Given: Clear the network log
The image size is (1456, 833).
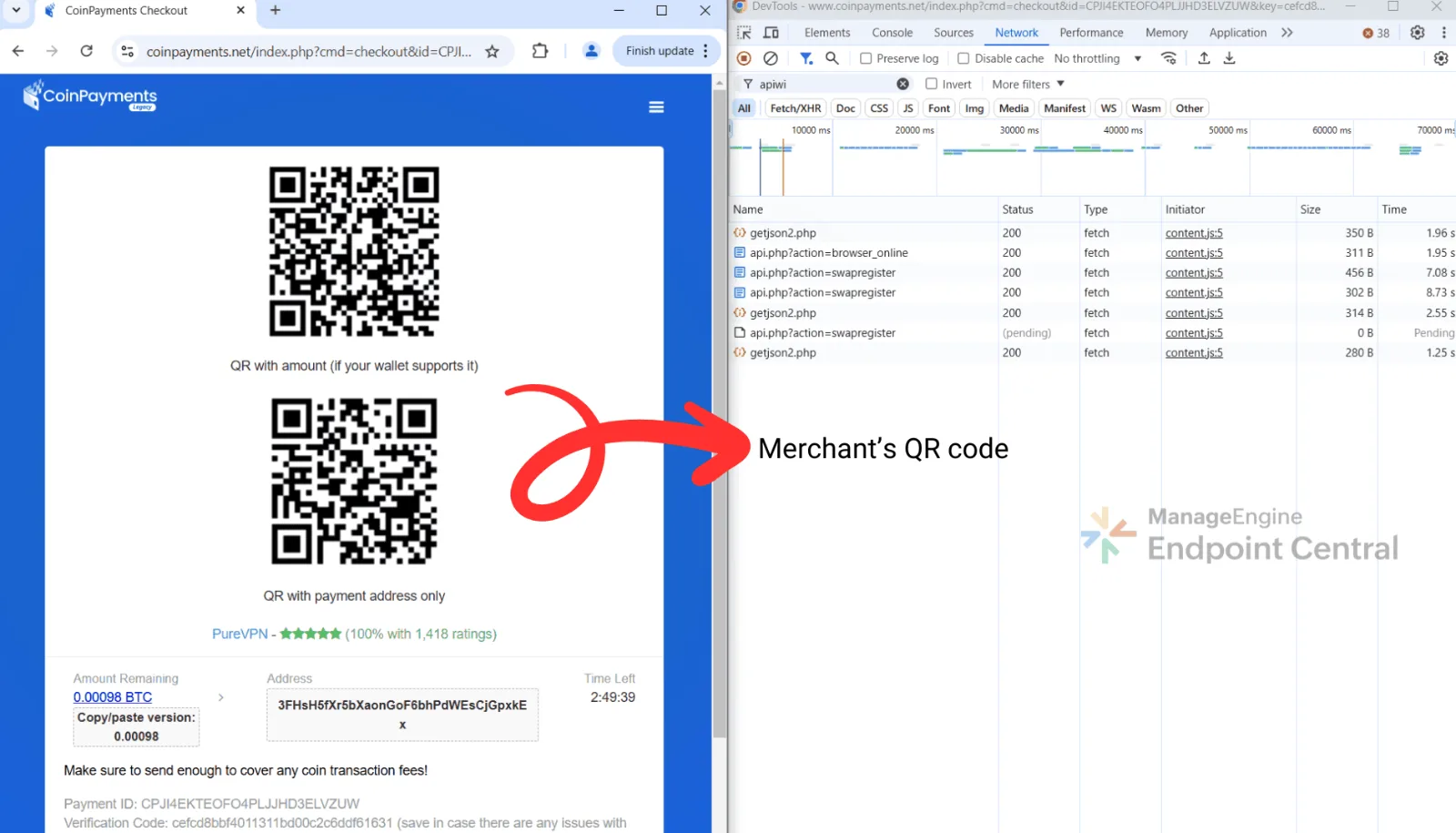Looking at the screenshot, I should tap(771, 58).
